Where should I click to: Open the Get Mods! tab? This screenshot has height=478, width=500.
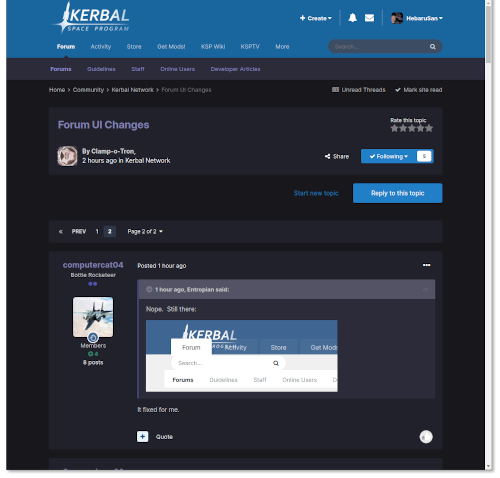tap(171, 47)
